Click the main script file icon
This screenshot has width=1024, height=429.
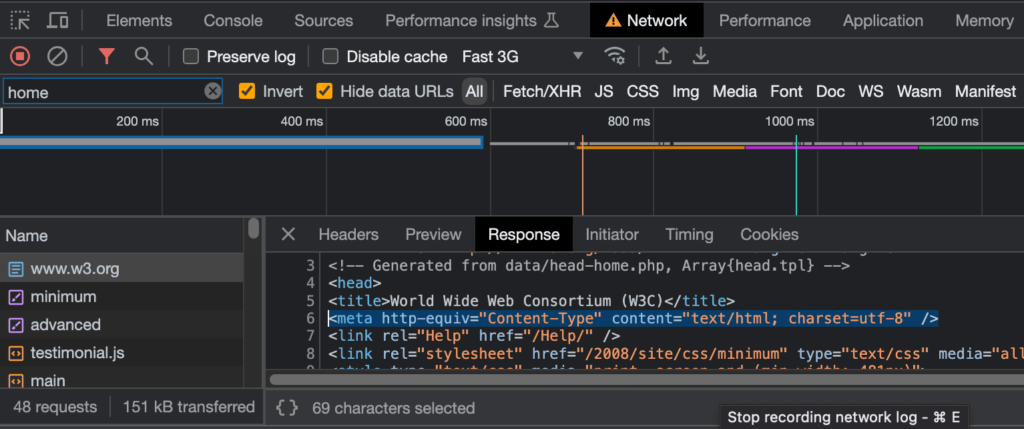click(x=16, y=380)
